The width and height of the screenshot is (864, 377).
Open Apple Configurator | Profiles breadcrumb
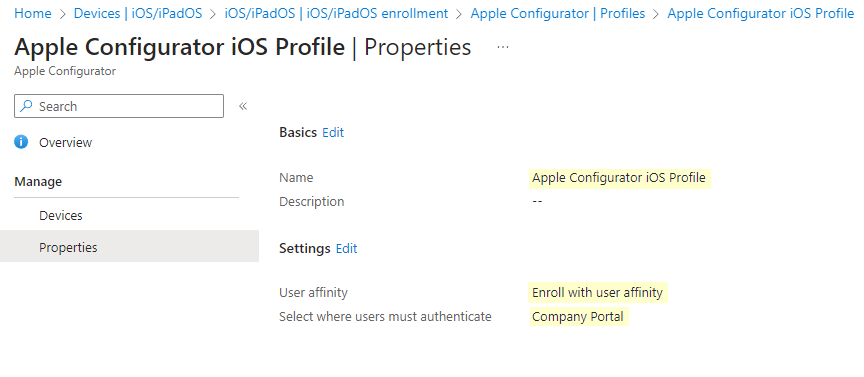click(558, 14)
